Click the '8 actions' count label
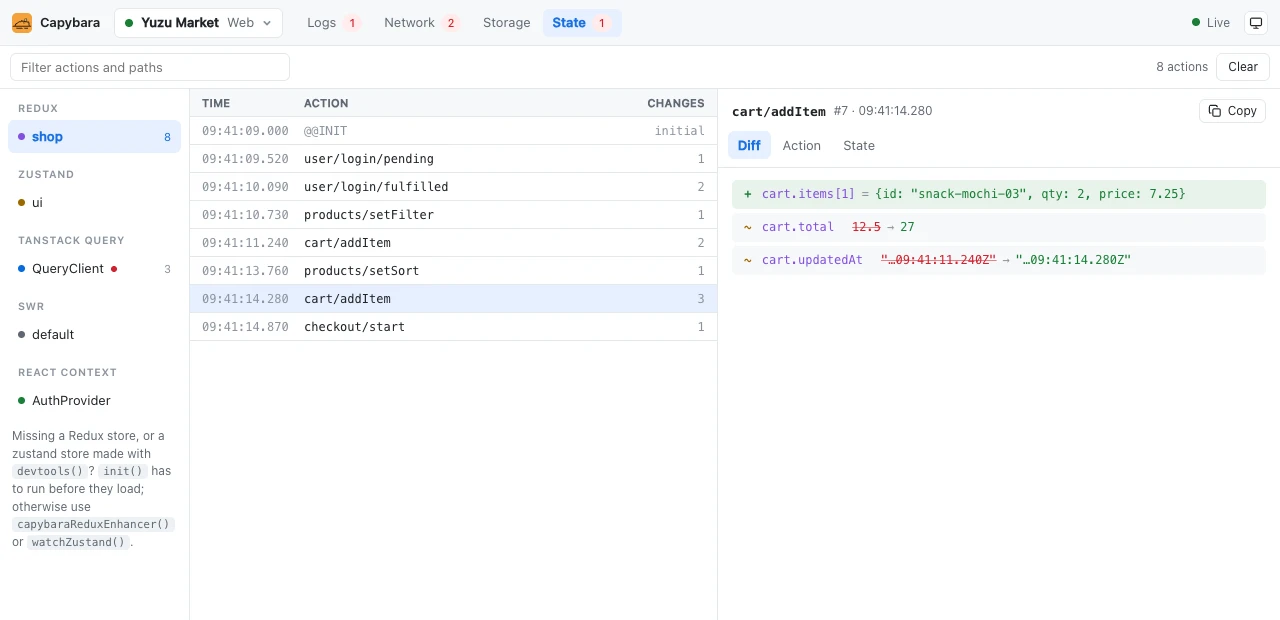1280x620 pixels. click(1182, 67)
